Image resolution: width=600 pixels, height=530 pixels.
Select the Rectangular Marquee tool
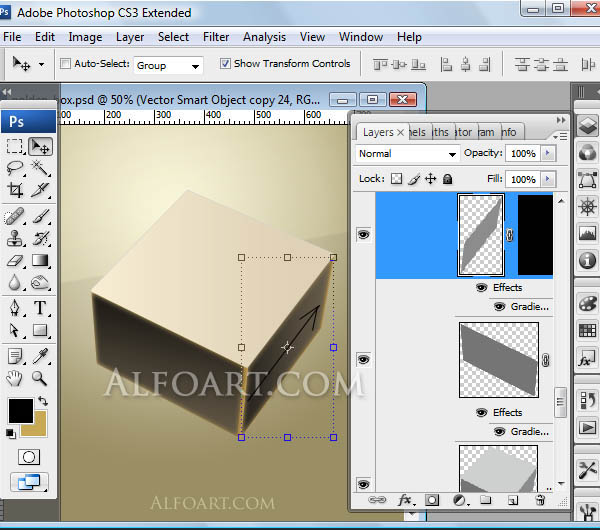15,146
